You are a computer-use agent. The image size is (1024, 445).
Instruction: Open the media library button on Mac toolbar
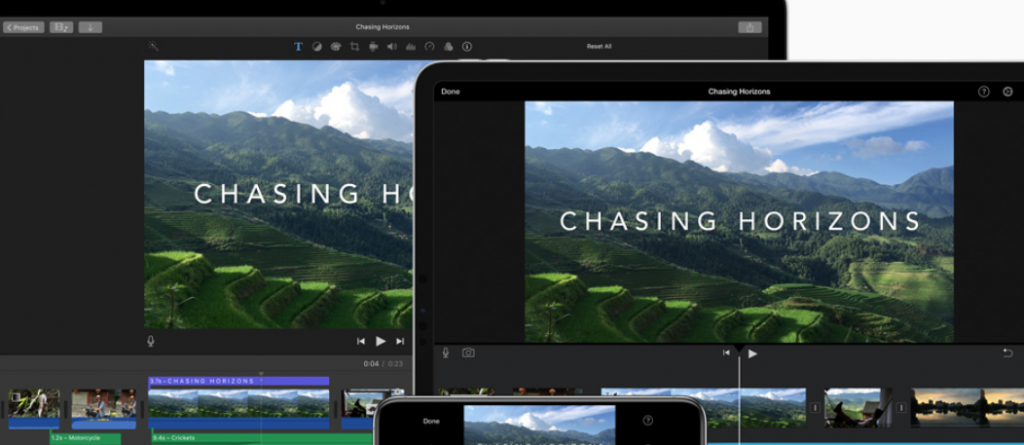coord(61,27)
